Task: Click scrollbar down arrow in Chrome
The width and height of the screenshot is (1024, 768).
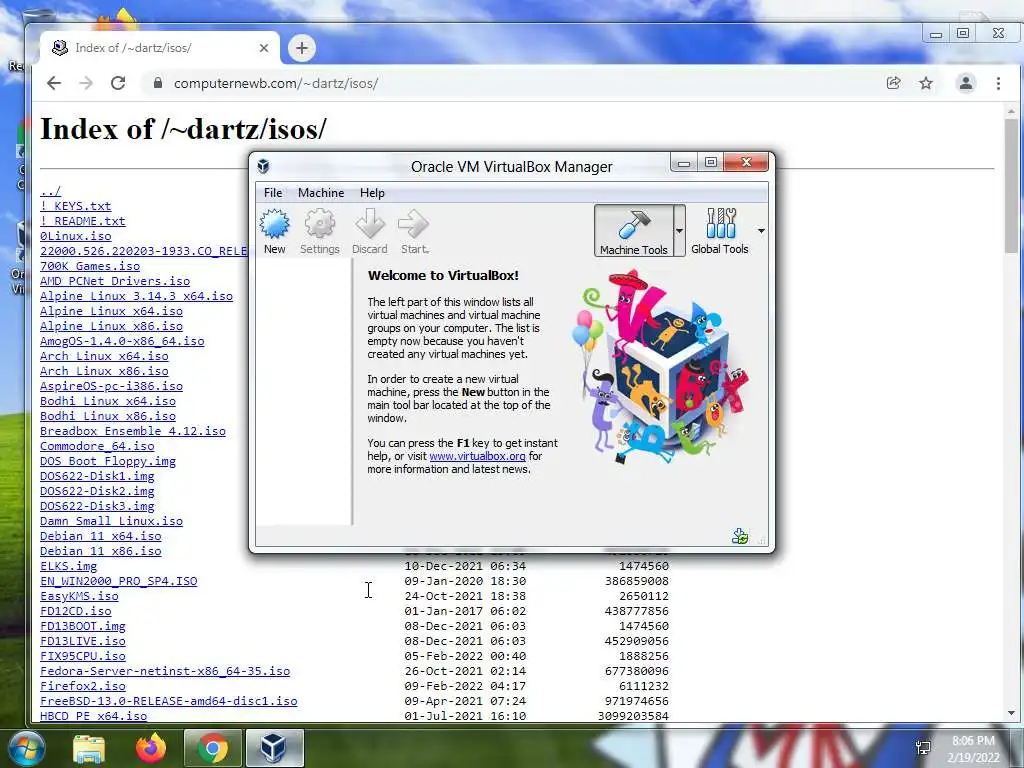Action: point(1011,714)
